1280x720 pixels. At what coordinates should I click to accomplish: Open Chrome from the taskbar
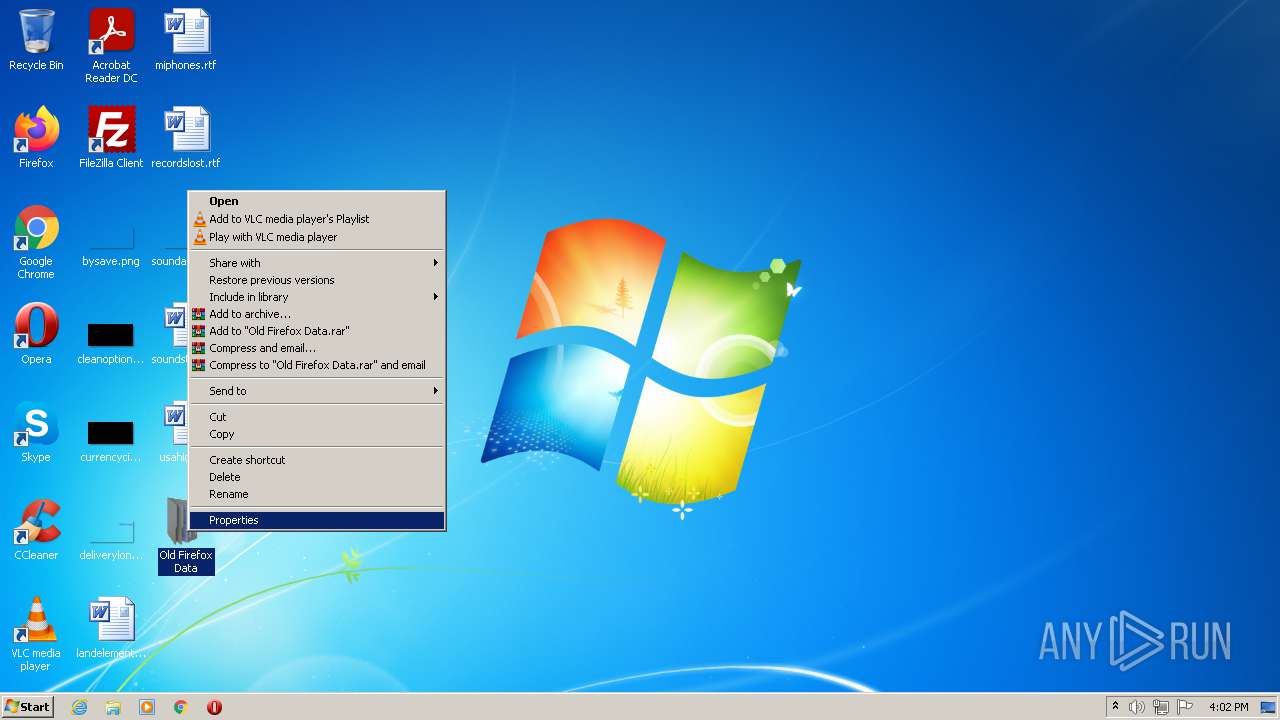(181, 707)
